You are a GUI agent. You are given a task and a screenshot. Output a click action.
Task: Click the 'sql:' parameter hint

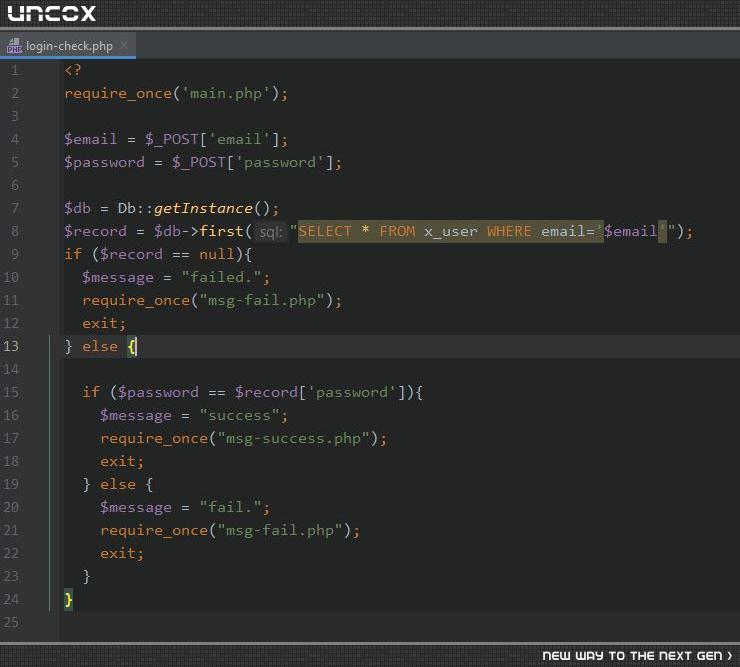[270, 231]
